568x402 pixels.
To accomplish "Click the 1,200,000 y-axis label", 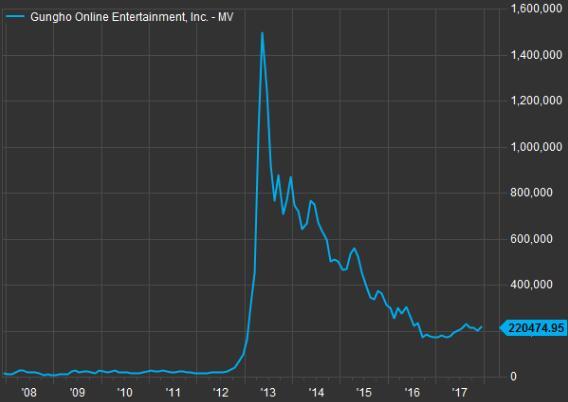I will [536, 101].
